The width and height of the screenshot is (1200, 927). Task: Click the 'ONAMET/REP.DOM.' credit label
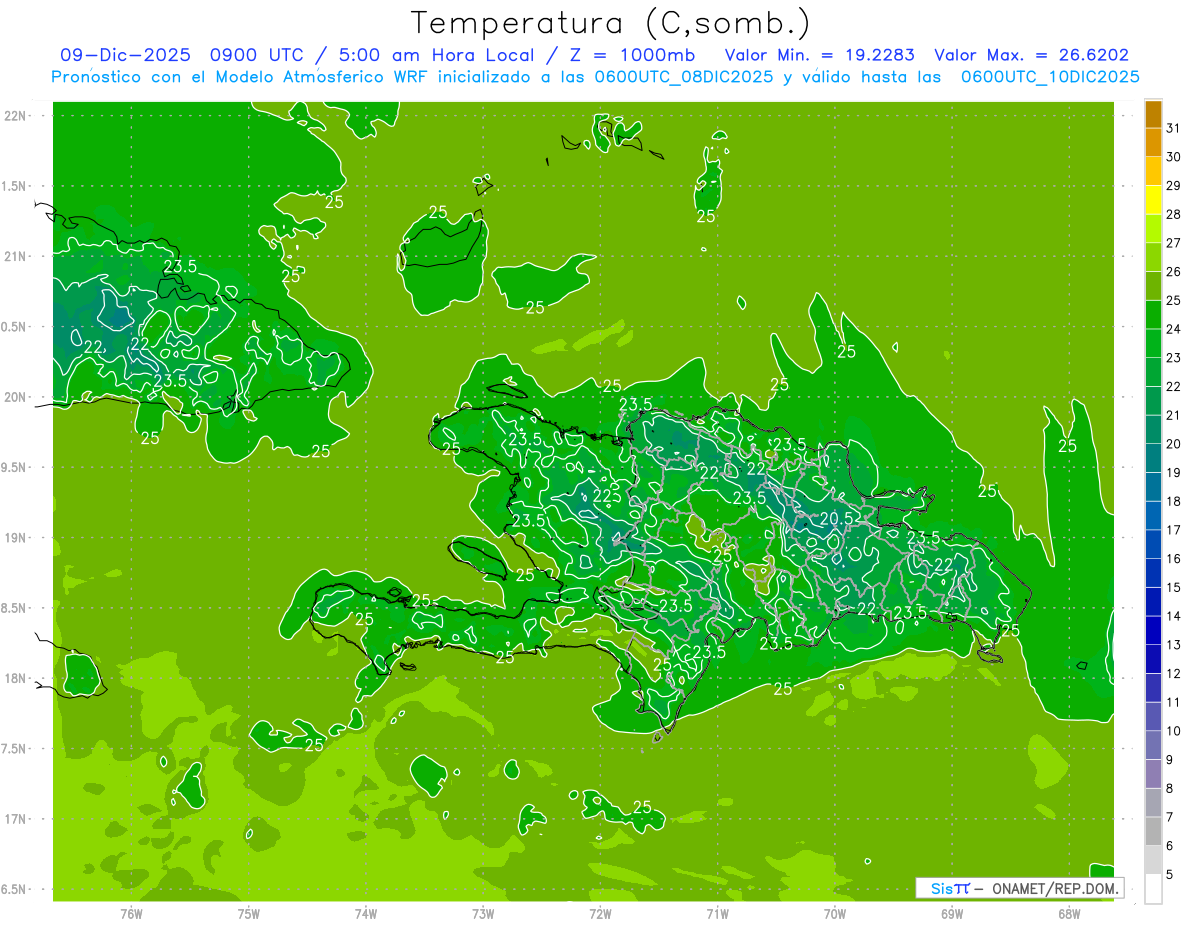tap(1054, 888)
